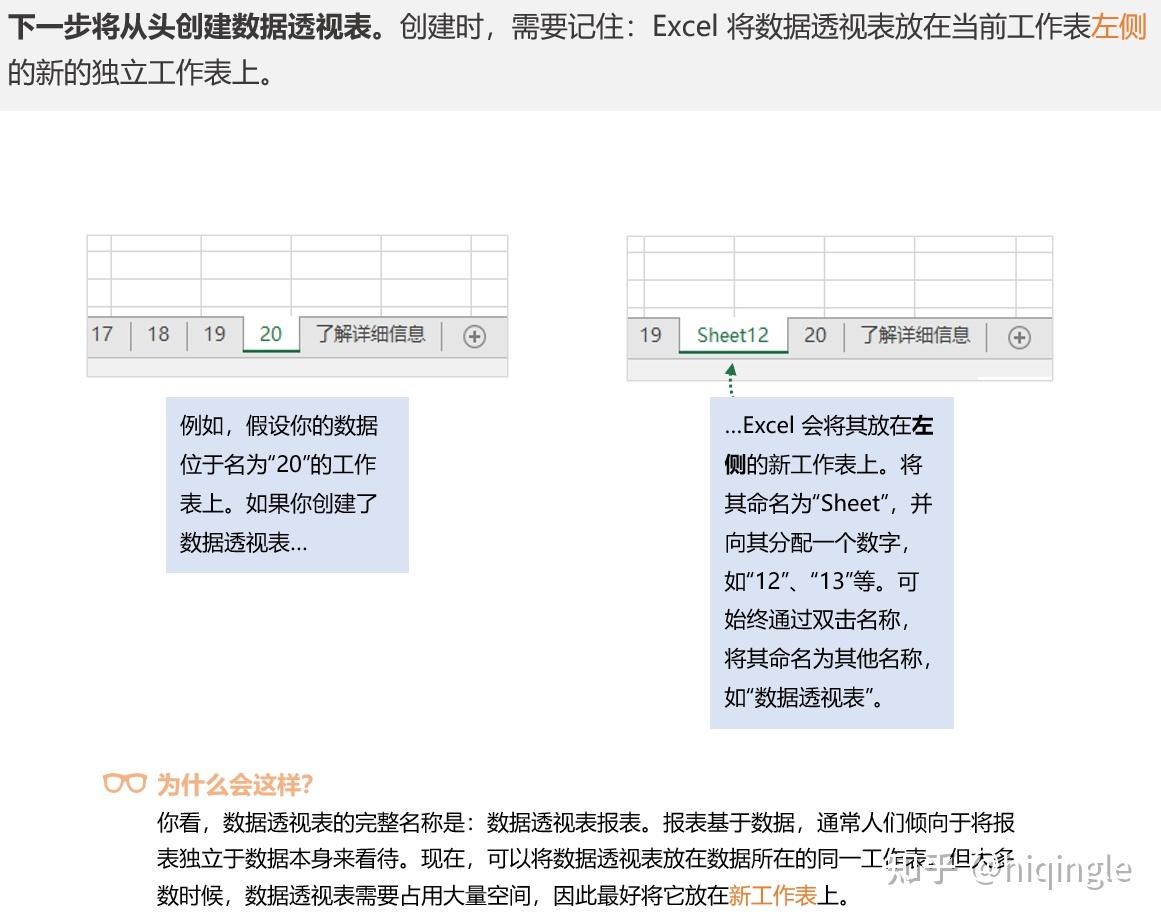Open sheet tab 19 in left workbook
The width and height of the screenshot is (1161, 921).
[215, 335]
